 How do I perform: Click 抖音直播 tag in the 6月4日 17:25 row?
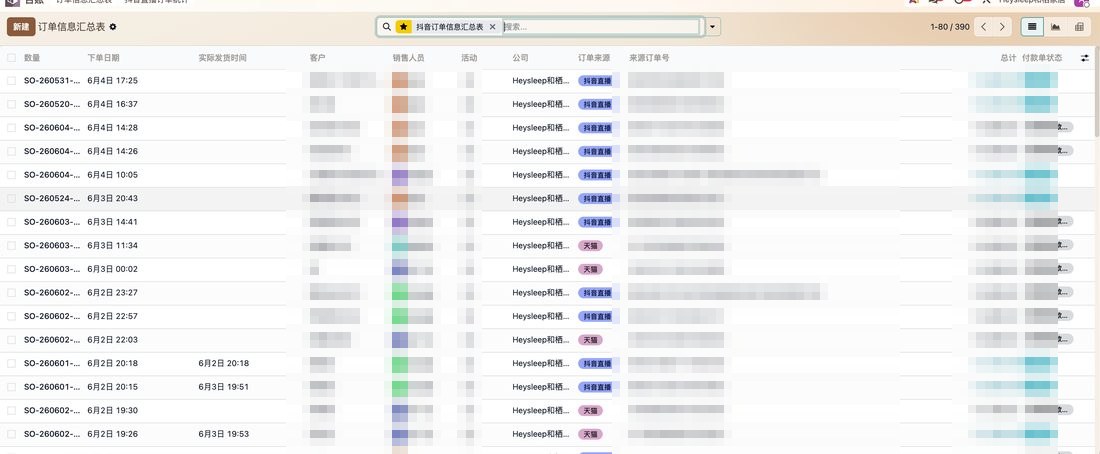[595, 81]
